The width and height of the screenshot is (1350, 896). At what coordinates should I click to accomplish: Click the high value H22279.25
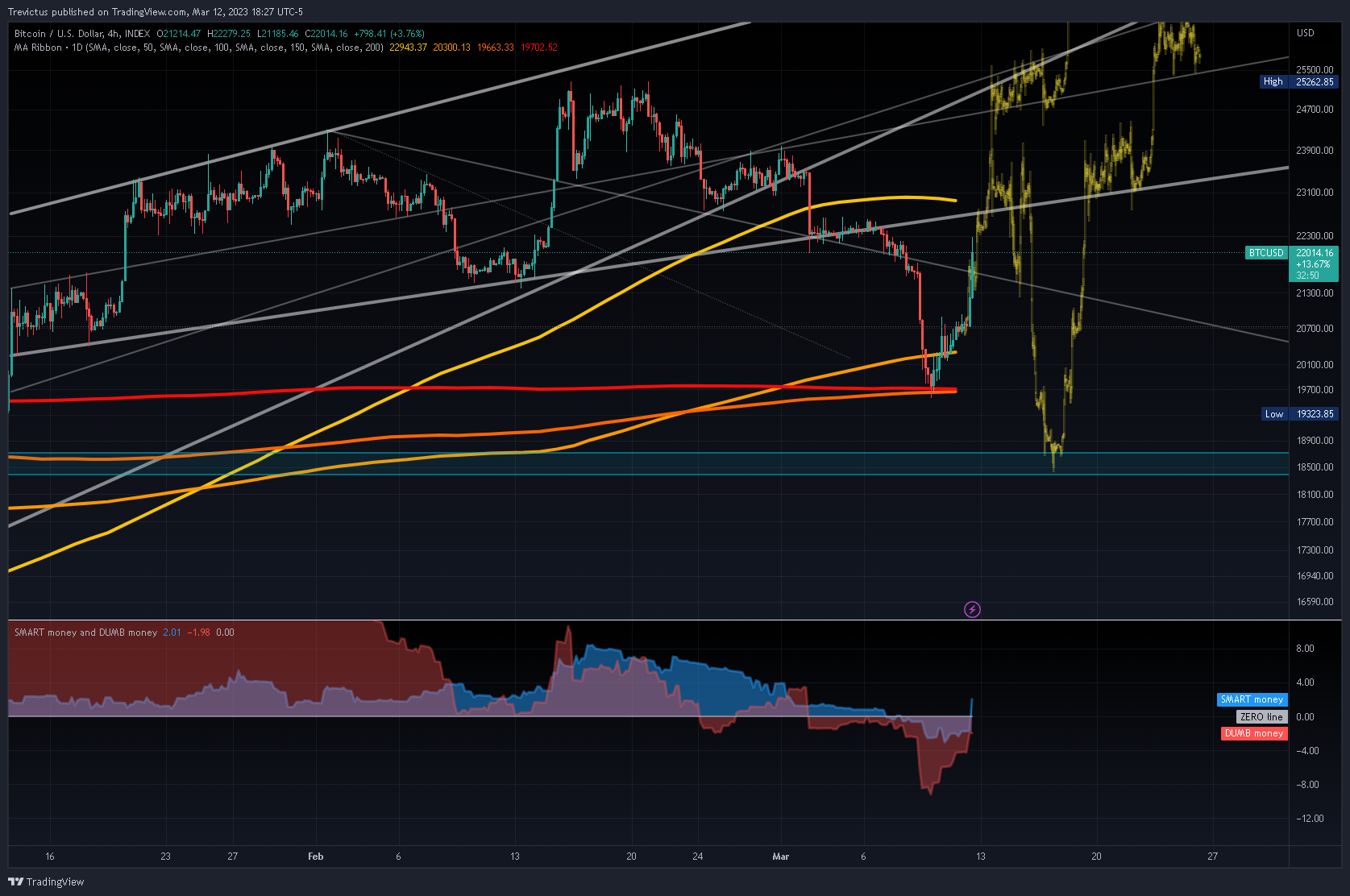229,34
